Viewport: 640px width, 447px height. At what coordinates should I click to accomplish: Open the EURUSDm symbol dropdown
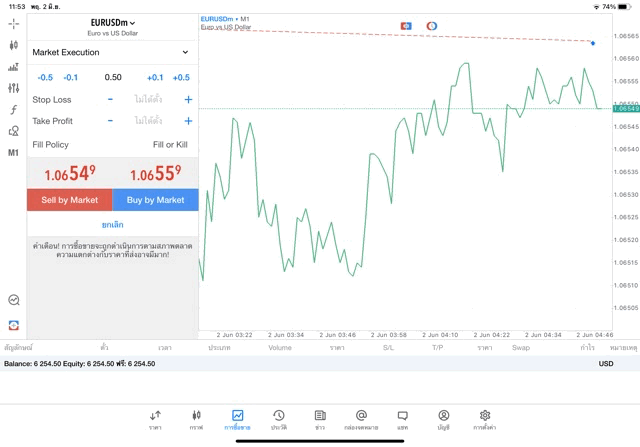coord(113,23)
